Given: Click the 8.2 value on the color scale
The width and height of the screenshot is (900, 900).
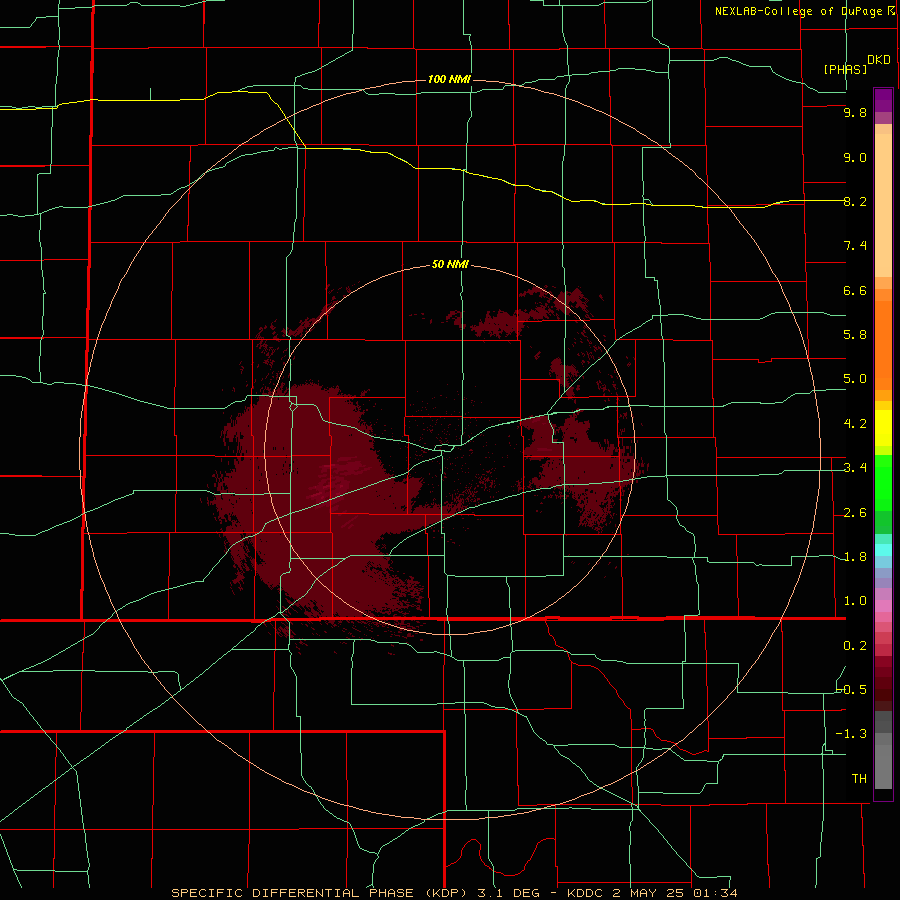Looking at the screenshot, I should point(855,201).
